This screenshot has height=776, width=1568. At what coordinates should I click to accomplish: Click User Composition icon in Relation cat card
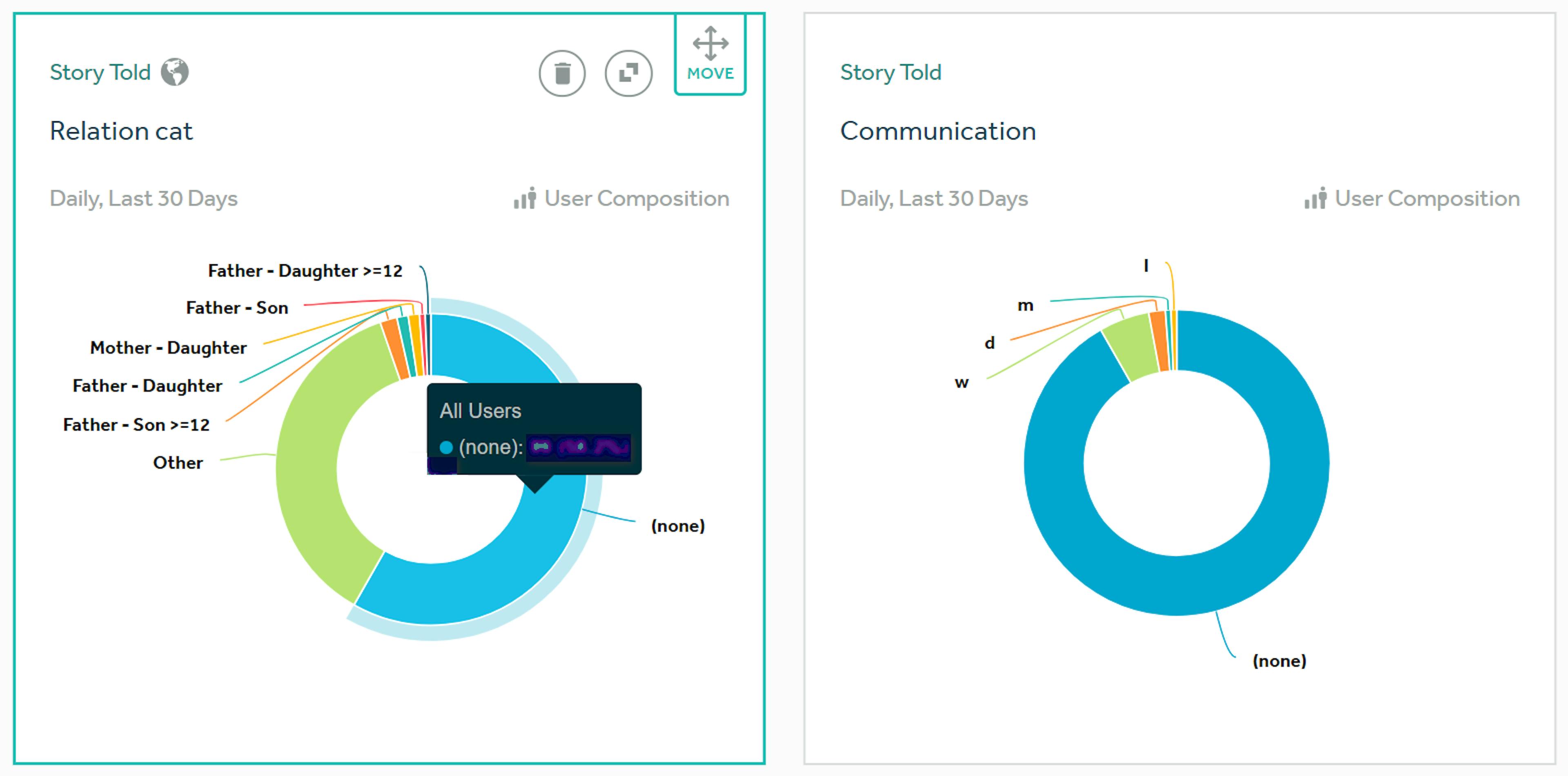point(525,198)
